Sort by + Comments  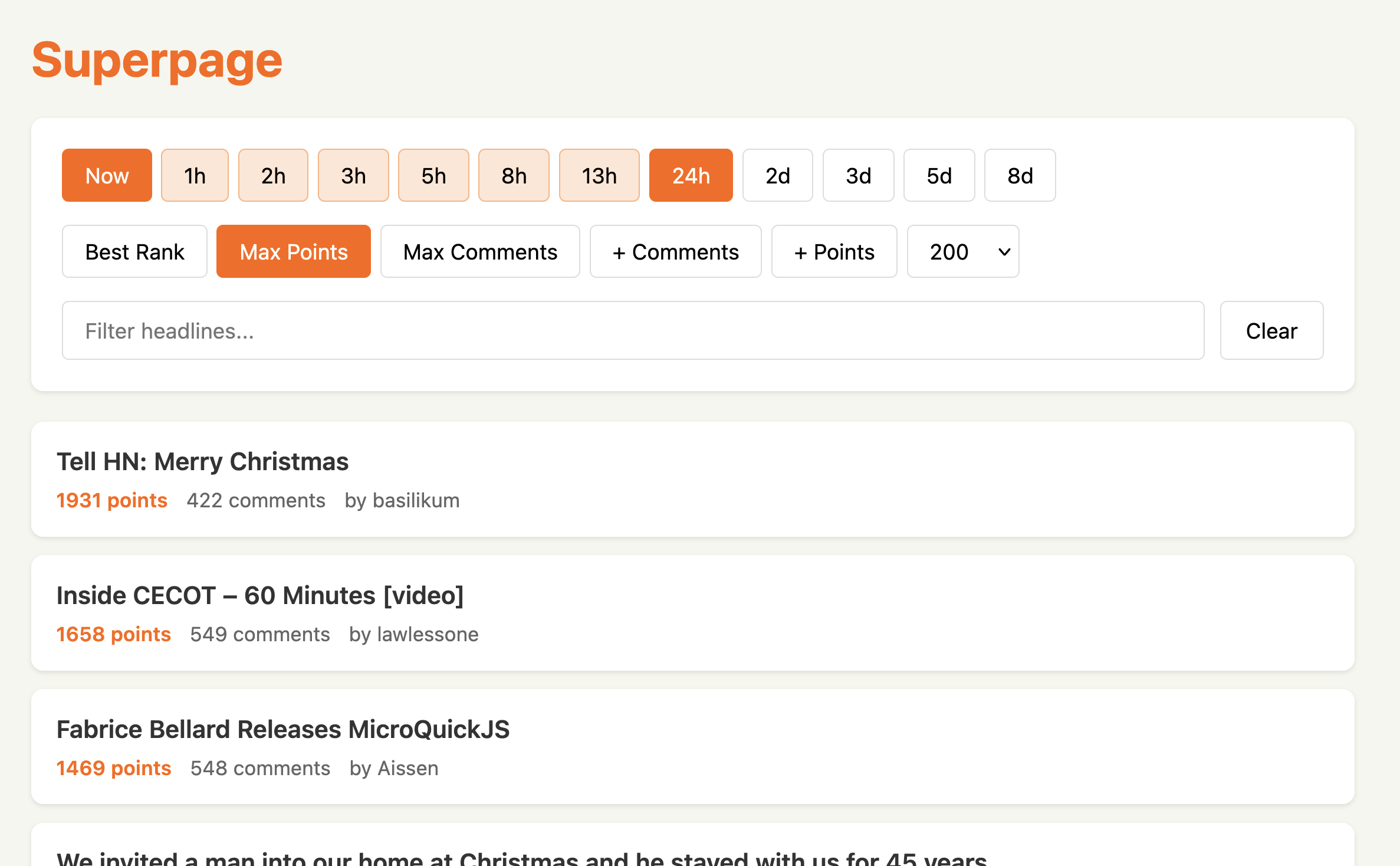click(675, 251)
